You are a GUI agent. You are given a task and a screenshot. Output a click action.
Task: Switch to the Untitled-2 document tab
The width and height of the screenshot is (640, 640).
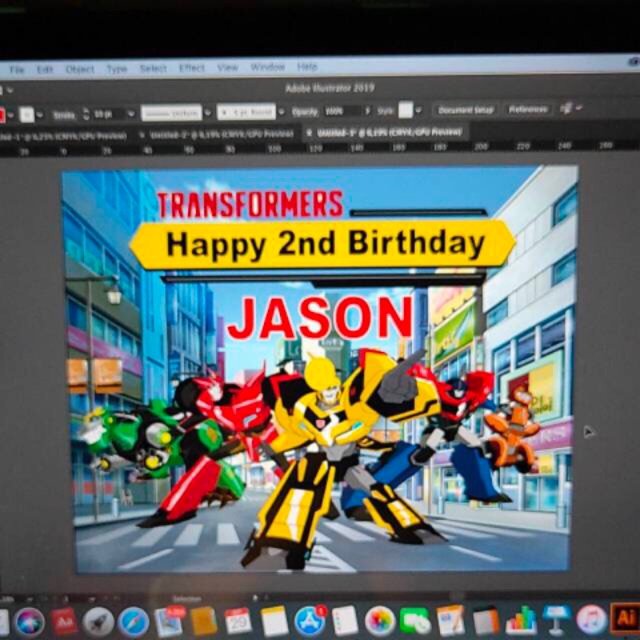(215, 133)
